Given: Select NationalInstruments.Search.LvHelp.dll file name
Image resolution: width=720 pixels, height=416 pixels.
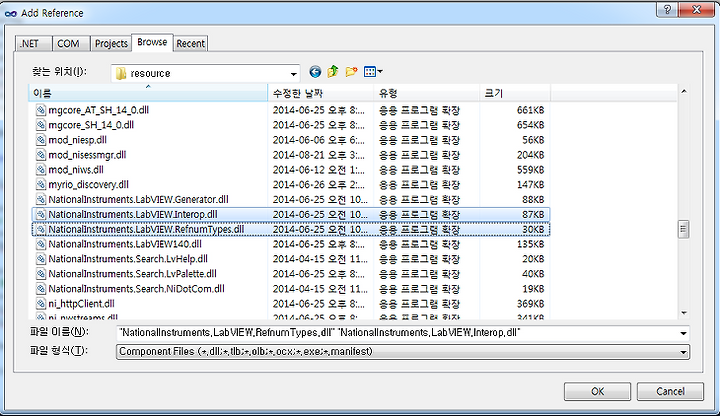Looking at the screenshot, I should tap(128, 259).
